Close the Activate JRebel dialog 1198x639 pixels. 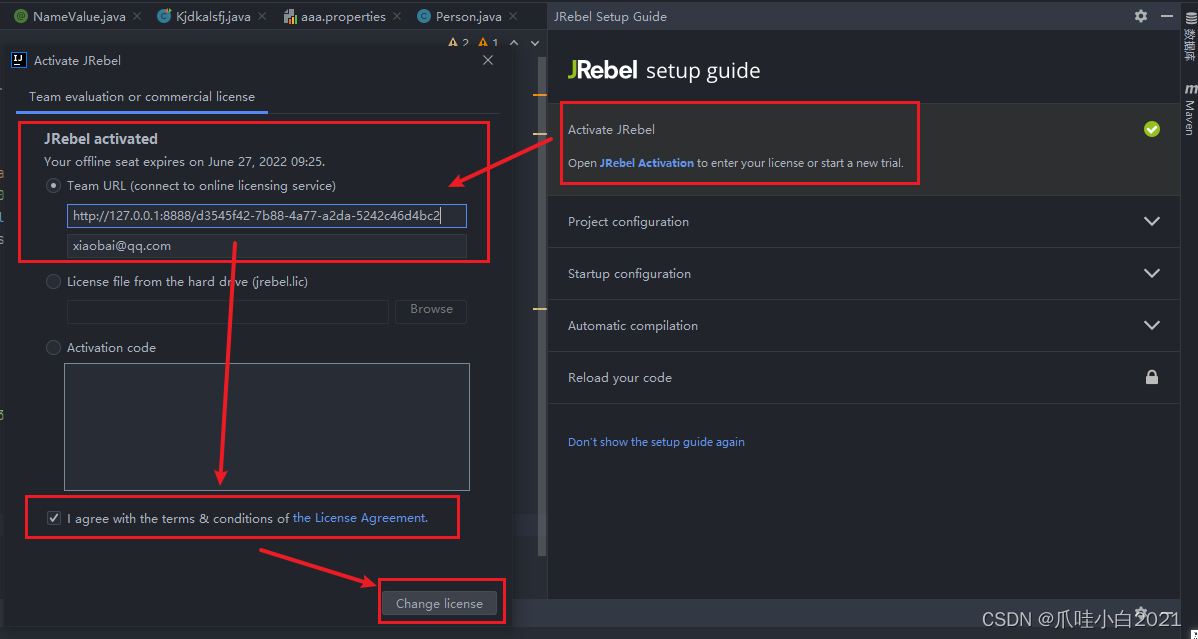[488, 60]
